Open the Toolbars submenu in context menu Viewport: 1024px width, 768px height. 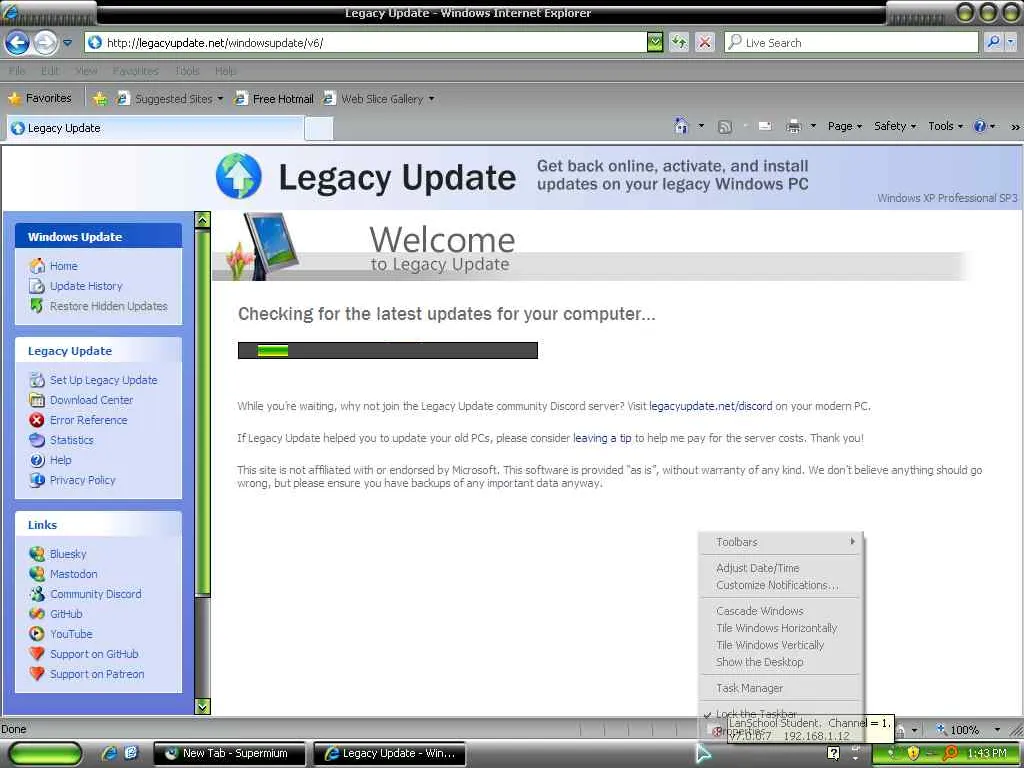pos(781,542)
